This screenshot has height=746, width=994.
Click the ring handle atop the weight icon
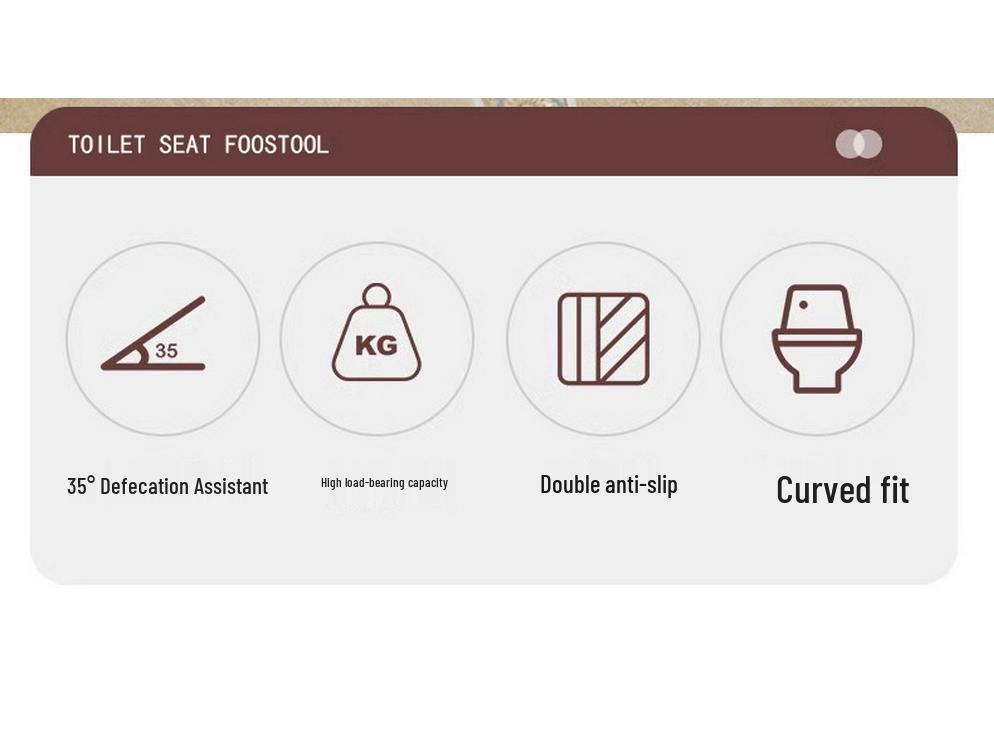coord(376,295)
